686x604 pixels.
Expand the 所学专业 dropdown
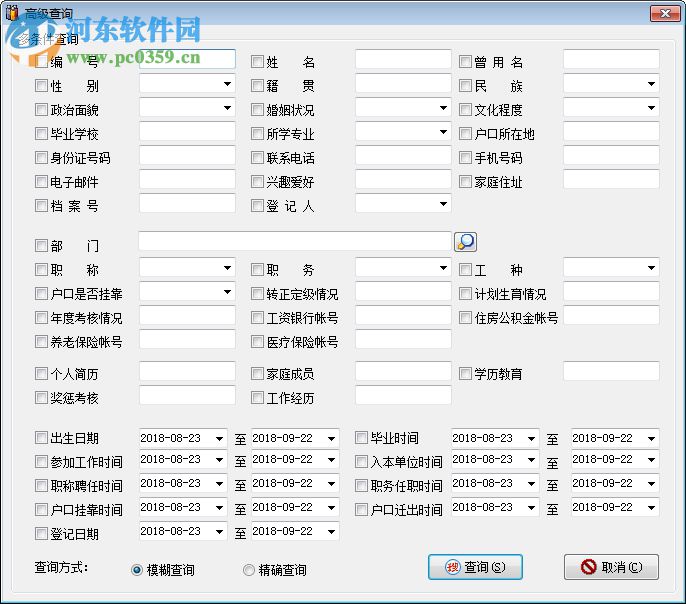(443, 132)
